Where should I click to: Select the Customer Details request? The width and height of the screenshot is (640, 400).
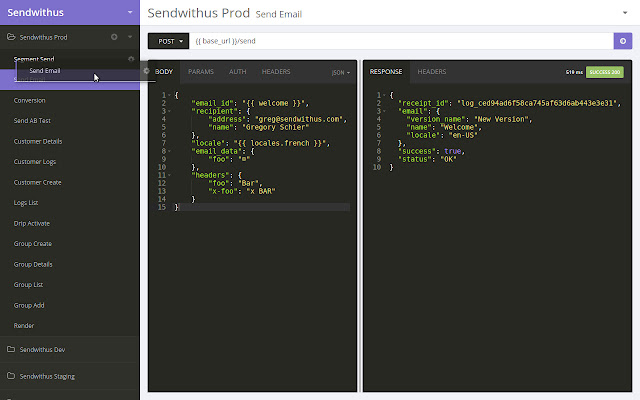tap(38, 141)
